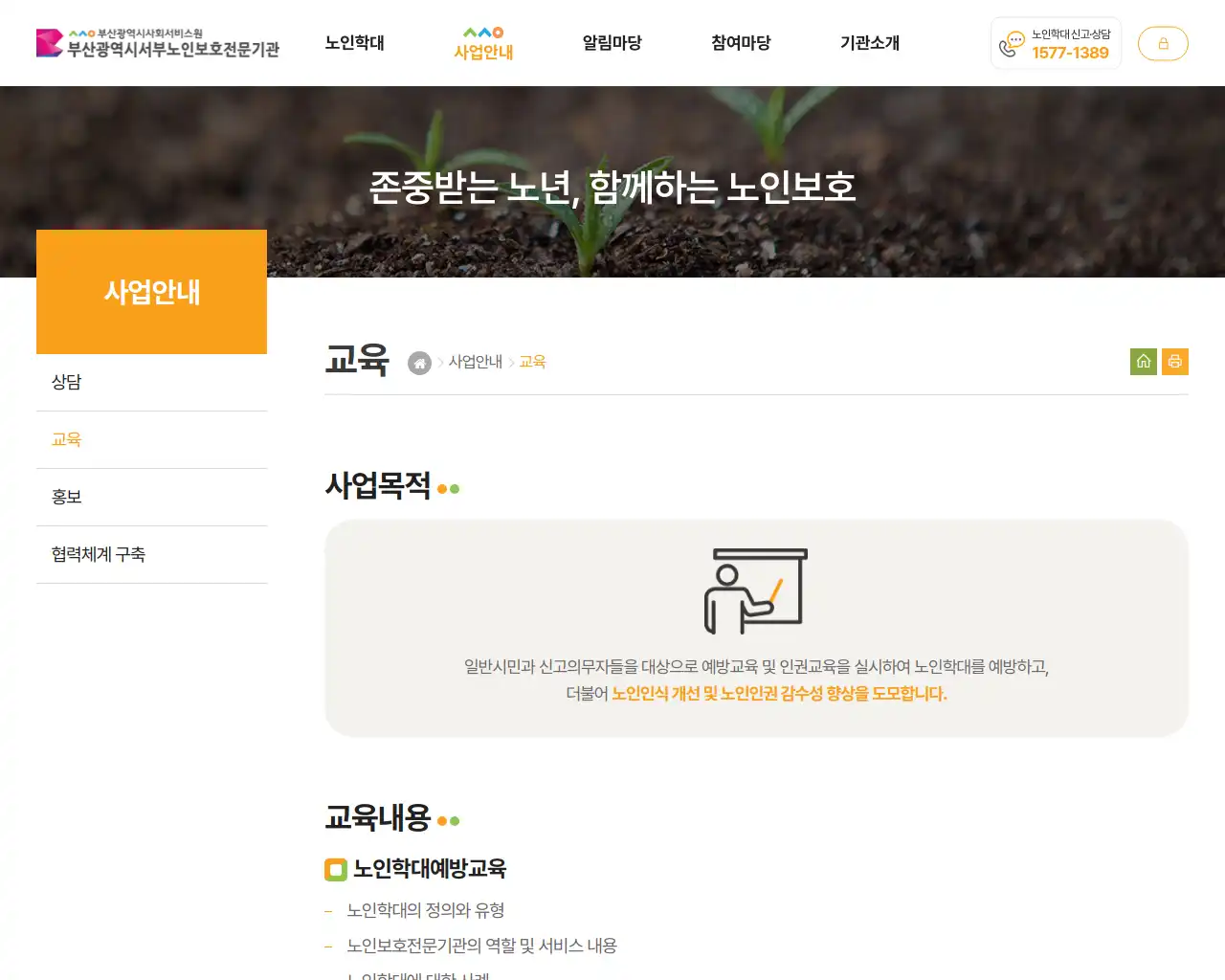Open the 참여마당 menu
The height and width of the screenshot is (980, 1225).
click(x=740, y=43)
